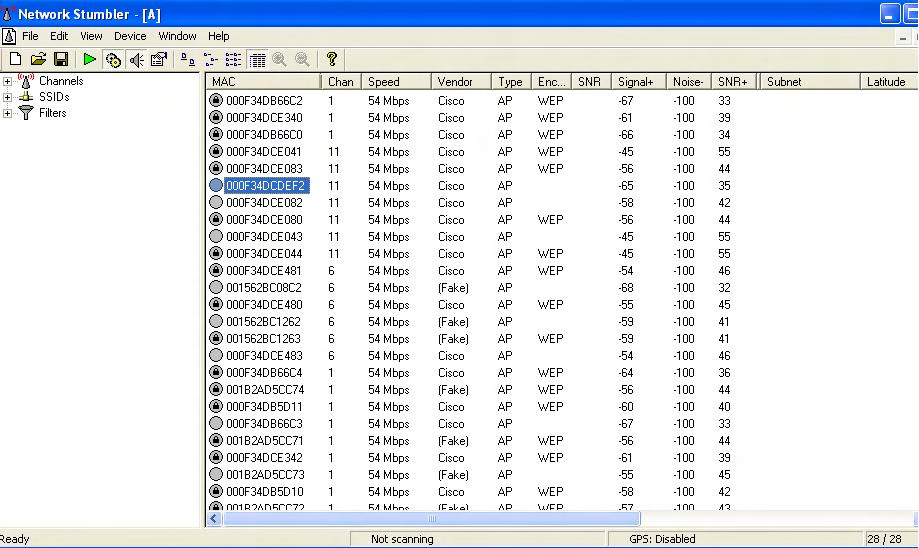Sort by the Speed column header

(396, 81)
